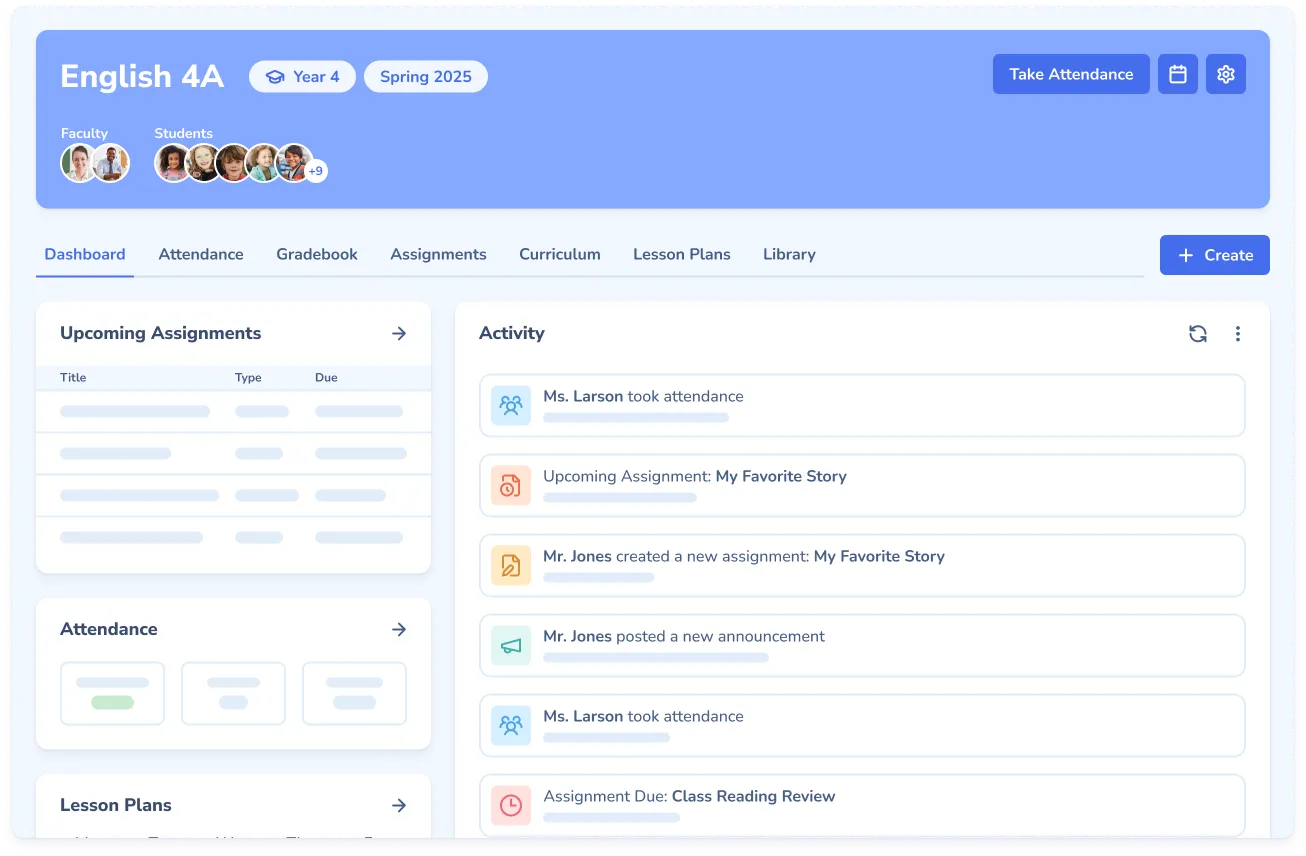
Task: Click the document icon on Mr. Jones's new assignment
Action: pos(510,566)
